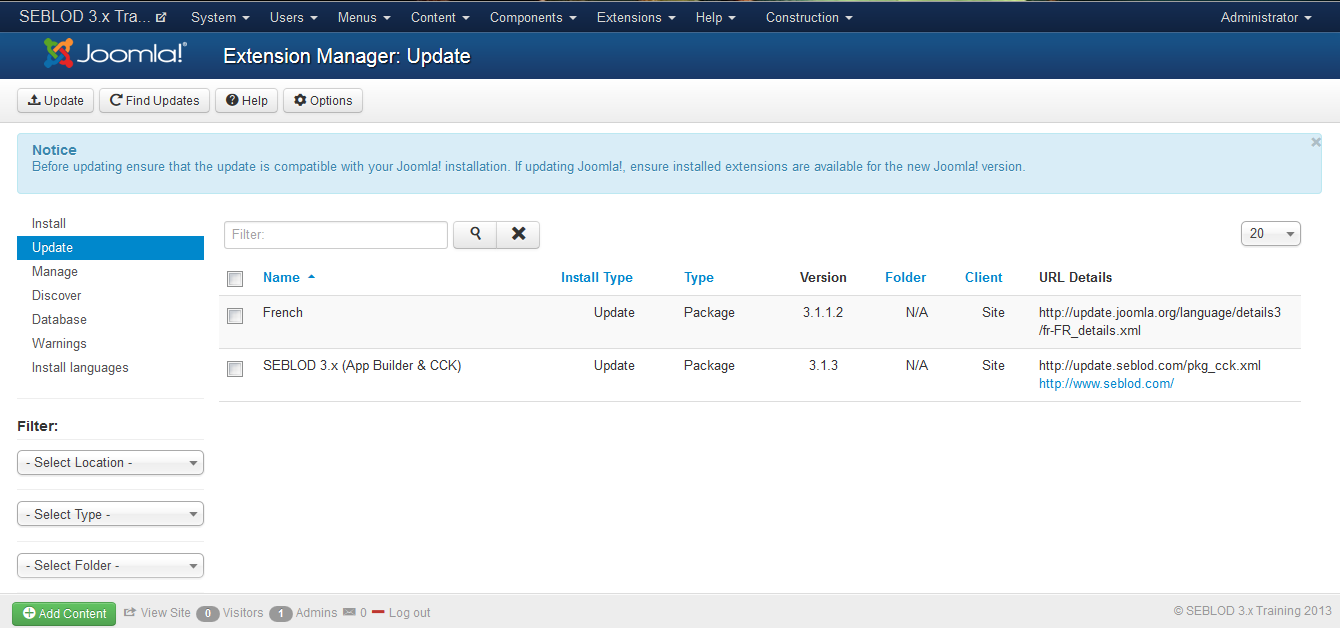Open the System menu
Viewport: 1340px width, 628px height.
(220, 17)
